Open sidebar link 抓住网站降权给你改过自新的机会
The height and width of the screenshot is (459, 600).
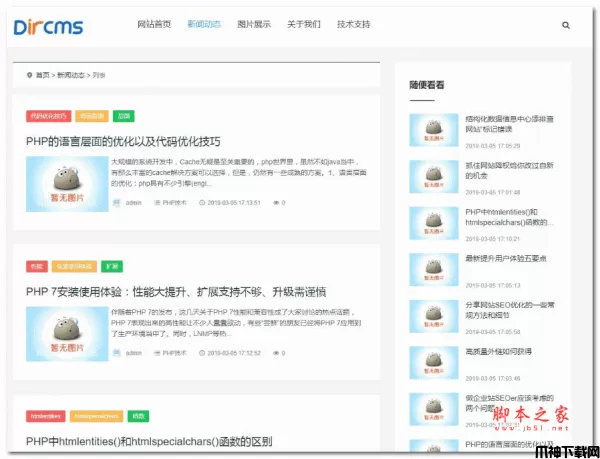pos(509,171)
